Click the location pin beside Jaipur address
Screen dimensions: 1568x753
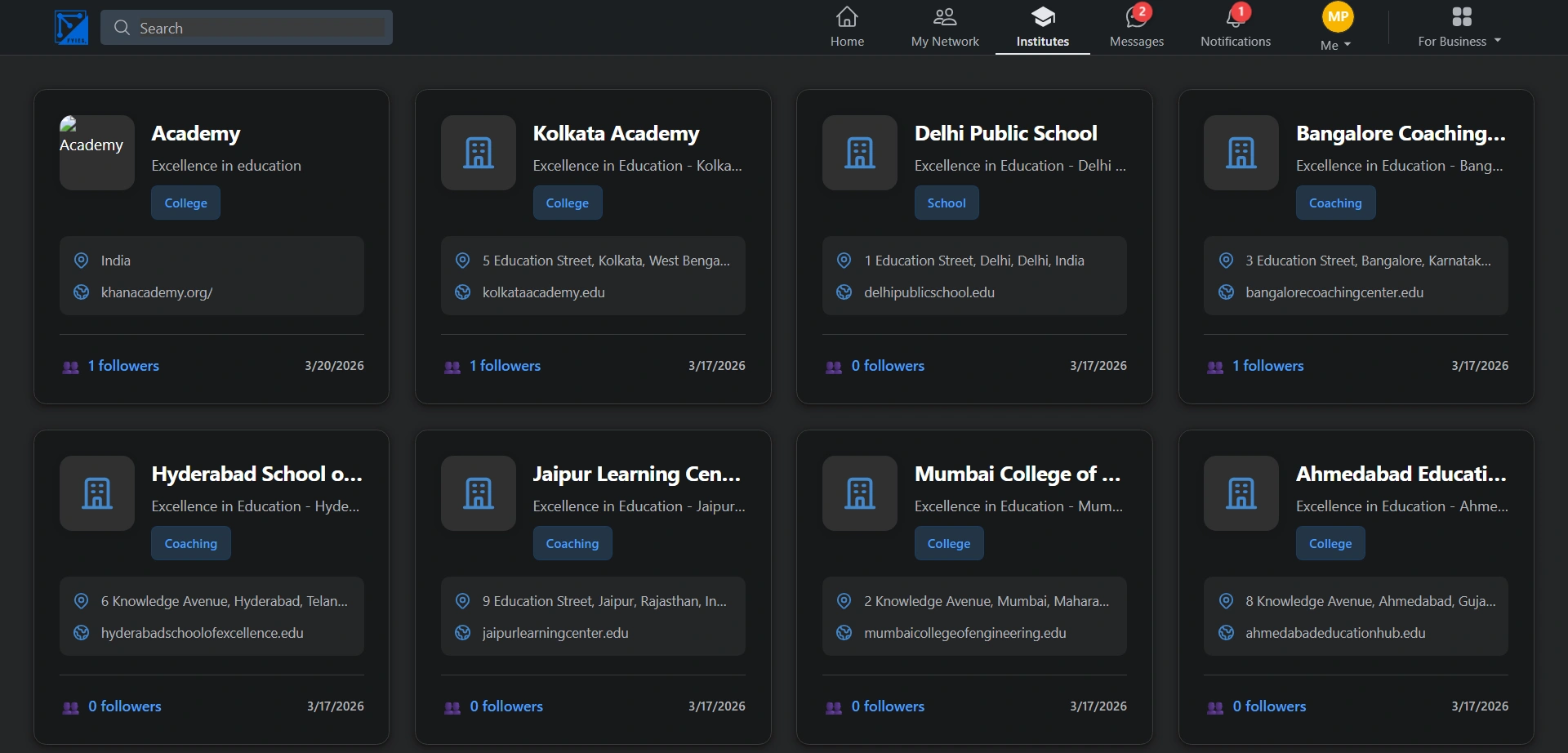[x=462, y=601]
